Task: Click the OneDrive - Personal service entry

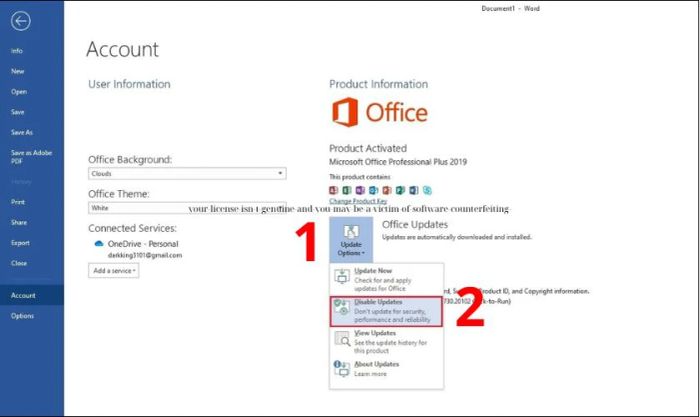Action: click(x=143, y=244)
